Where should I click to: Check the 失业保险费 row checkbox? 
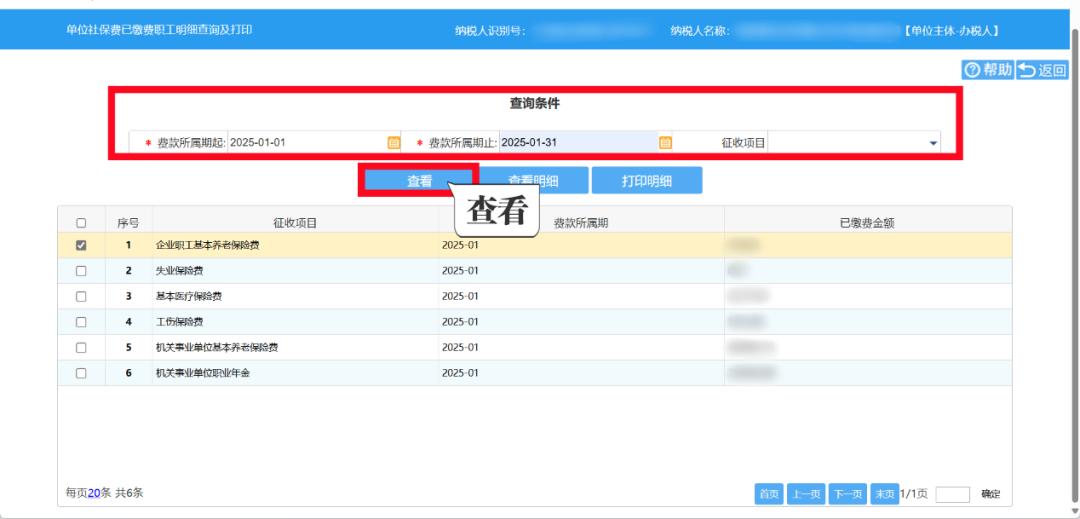[81, 271]
